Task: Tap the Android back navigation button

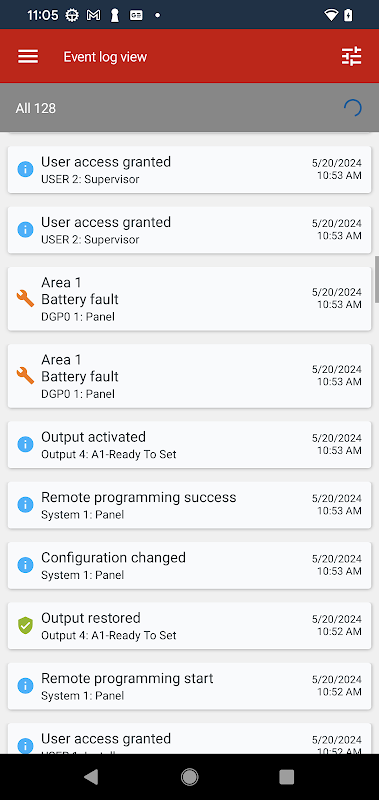Action: coord(91,777)
